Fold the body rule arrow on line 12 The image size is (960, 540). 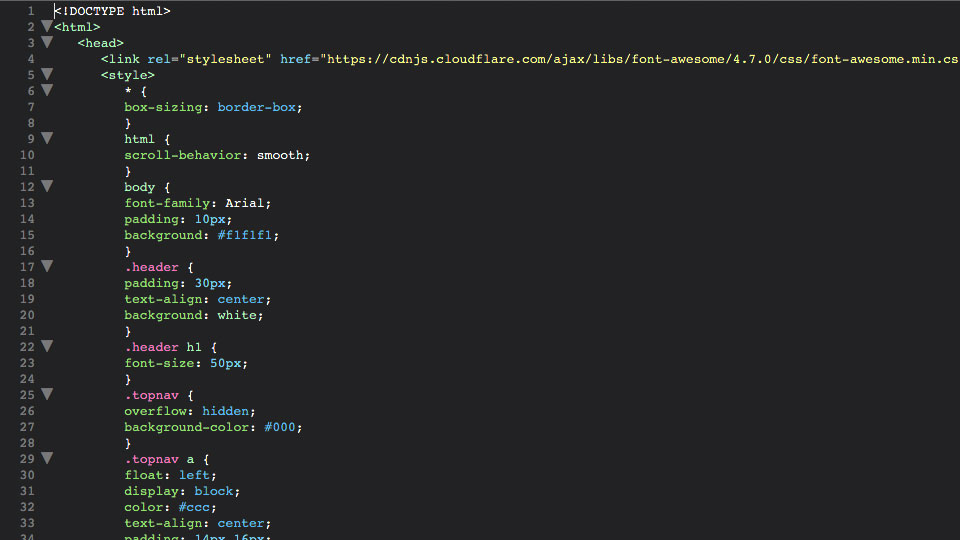[x=47, y=186]
